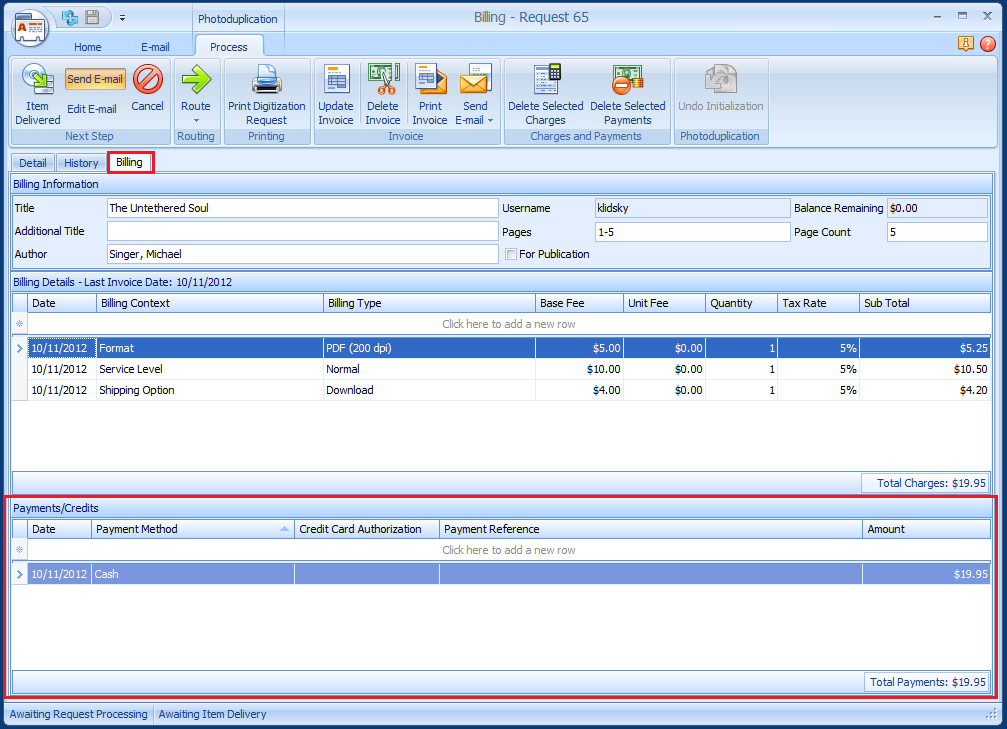The image size is (1007, 729).
Task: Open help with the question mark icon
Action: (988, 44)
